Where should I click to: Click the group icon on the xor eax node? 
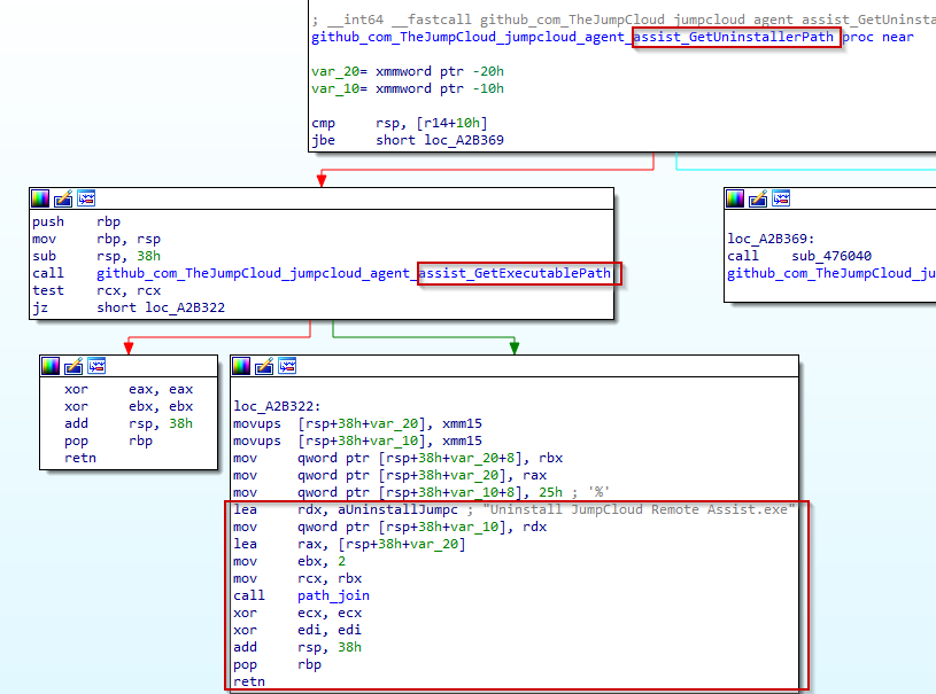[x=95, y=365]
